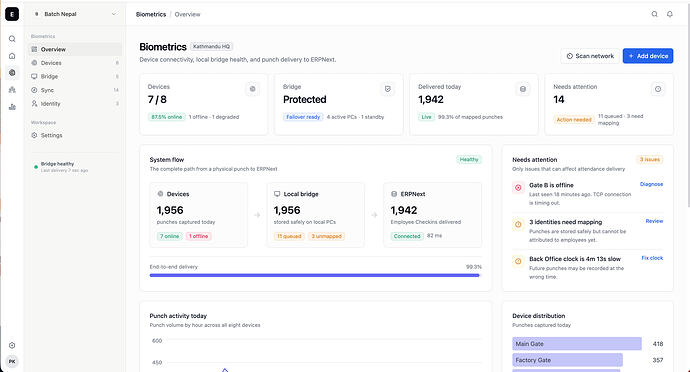Screen dimensions: 690x372
Task: Click the Overview breadcrumb
Action: 187,15
